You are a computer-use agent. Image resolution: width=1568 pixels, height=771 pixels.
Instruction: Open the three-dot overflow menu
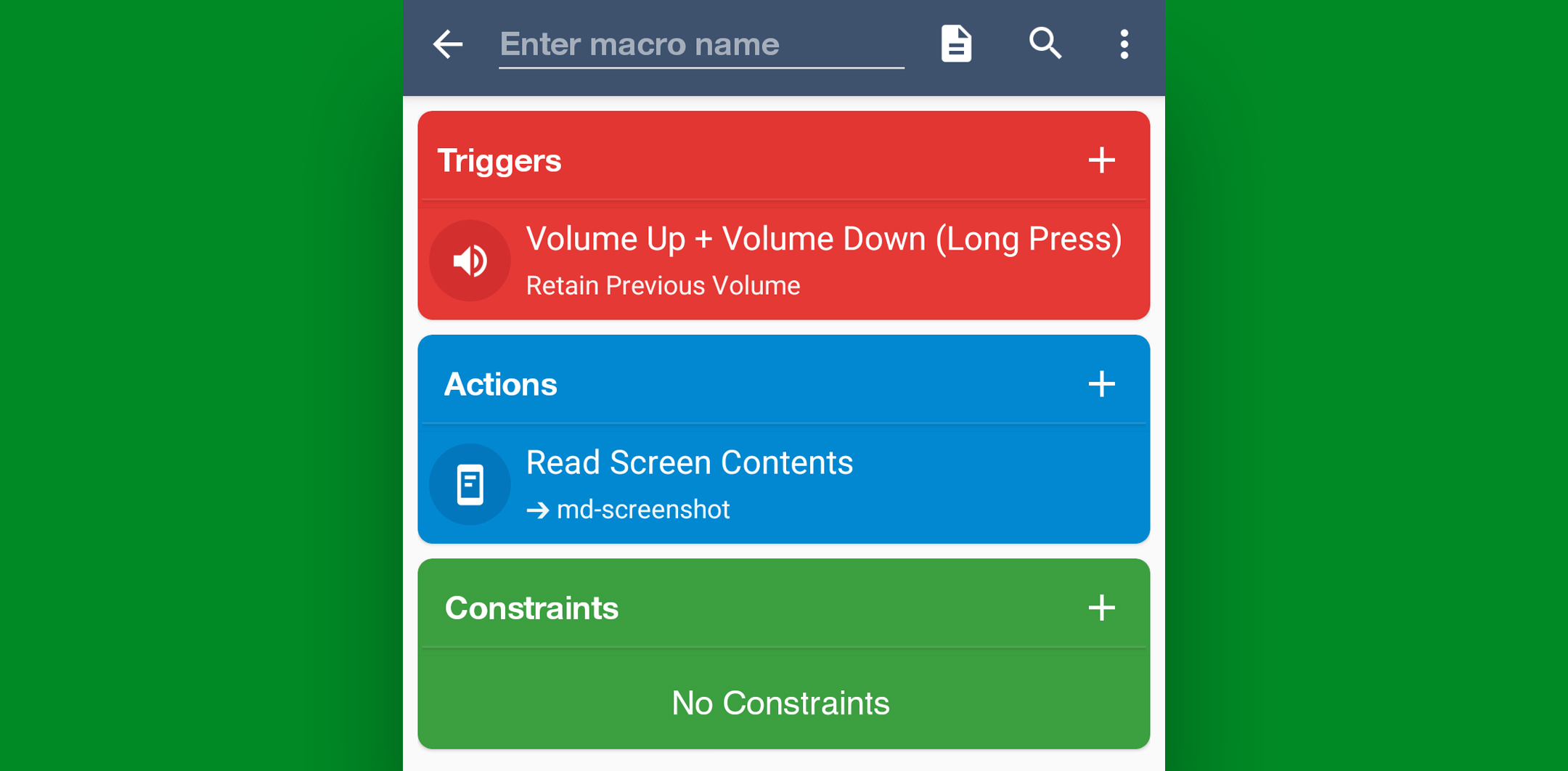(x=1124, y=44)
